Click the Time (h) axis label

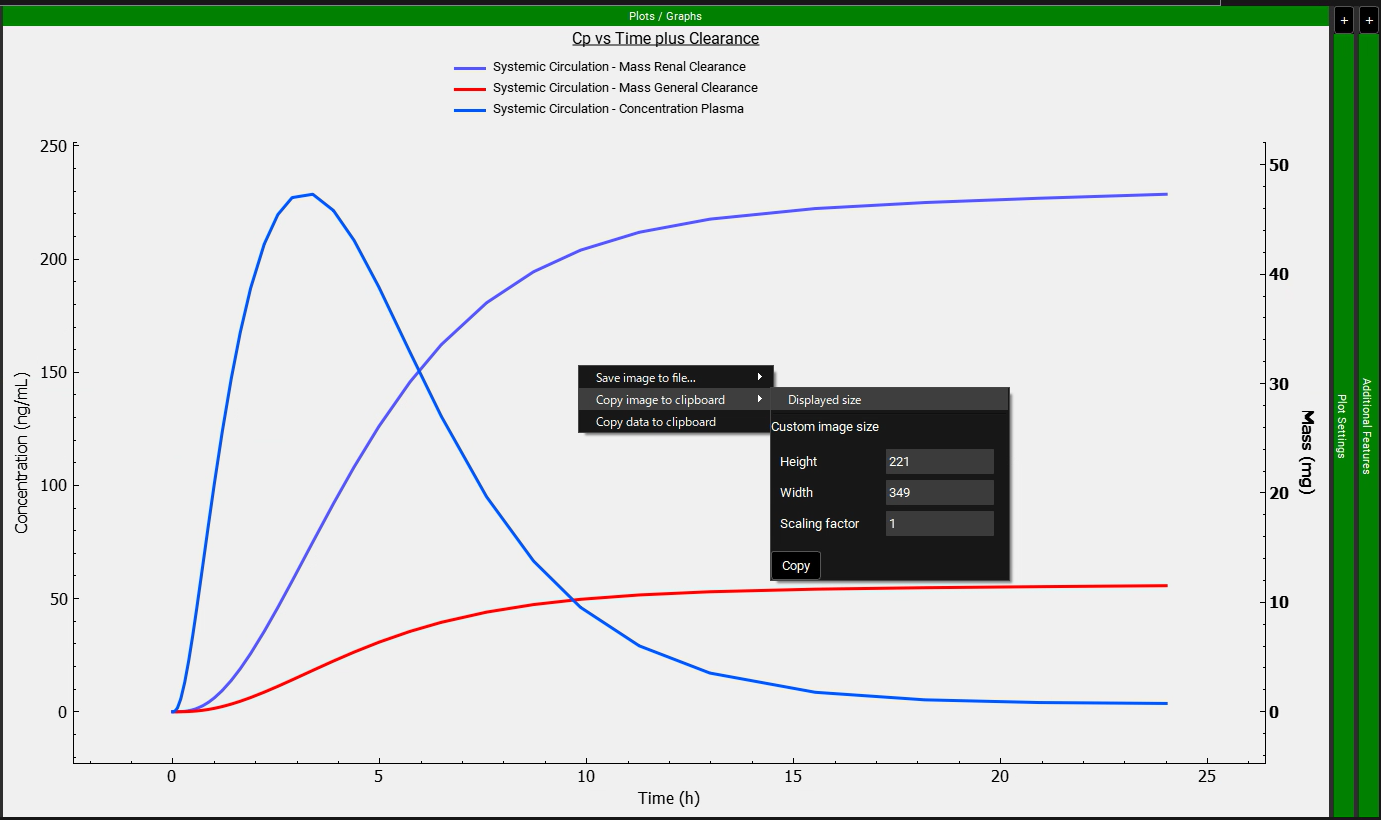[669, 798]
